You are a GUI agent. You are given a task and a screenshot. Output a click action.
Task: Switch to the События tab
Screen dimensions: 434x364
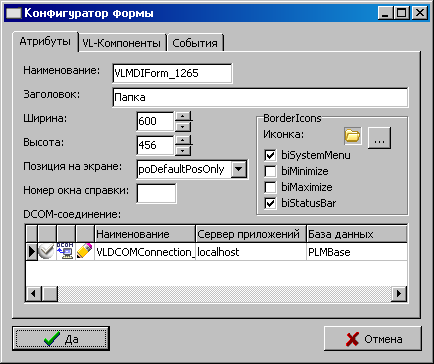click(195, 43)
